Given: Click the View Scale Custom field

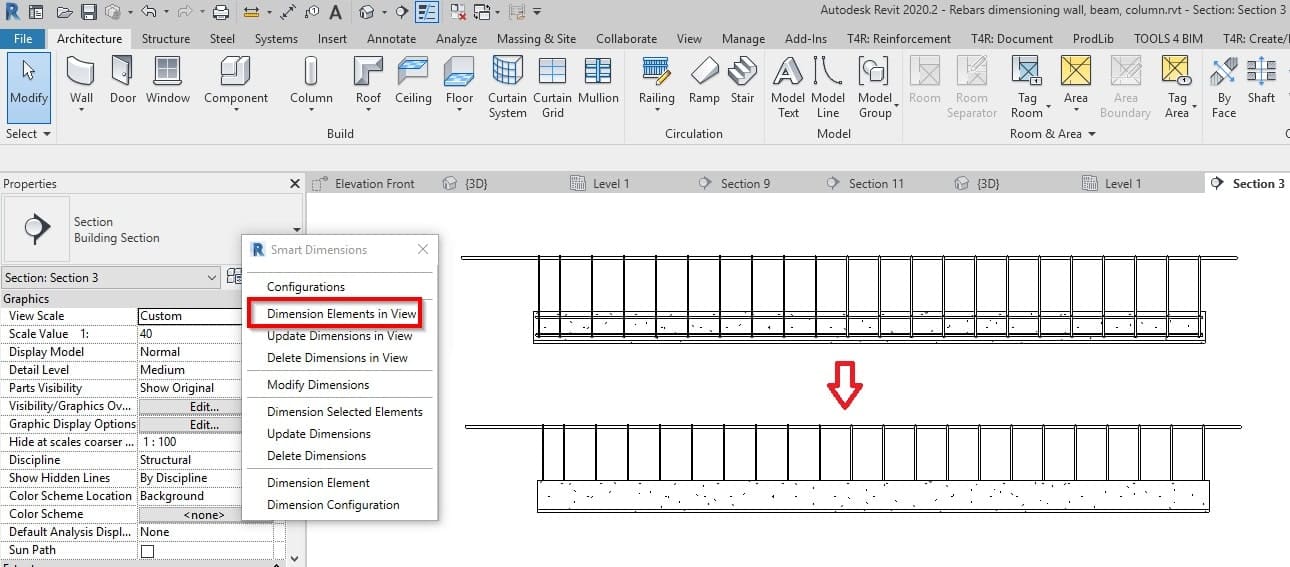Looking at the screenshot, I should (191, 316).
